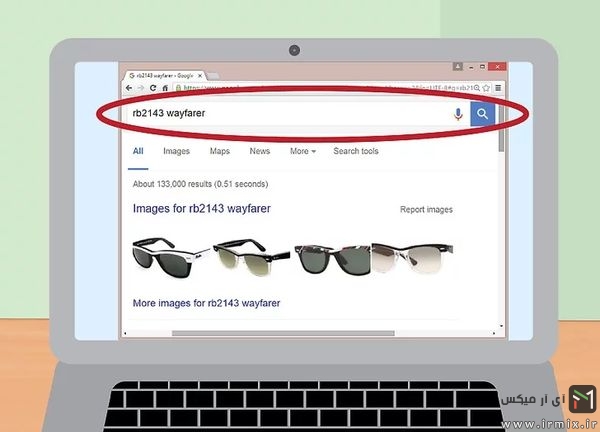Minimize the browser window
Image resolution: width=600 pixels, height=432 pixels.
coord(471,67)
